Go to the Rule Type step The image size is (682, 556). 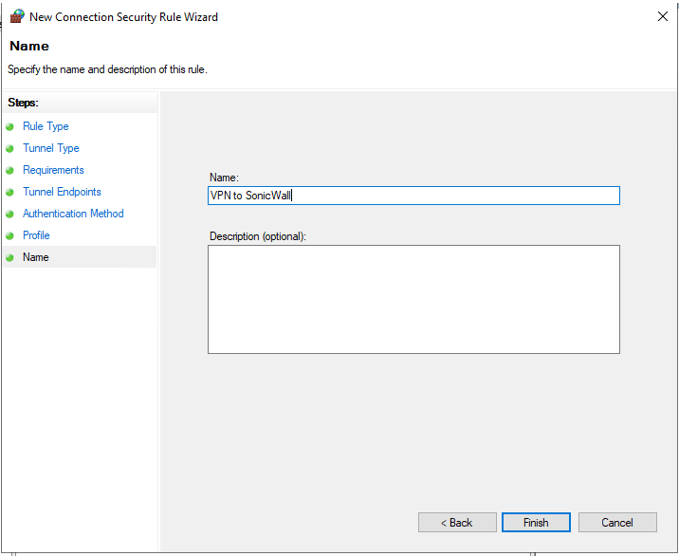coord(46,127)
